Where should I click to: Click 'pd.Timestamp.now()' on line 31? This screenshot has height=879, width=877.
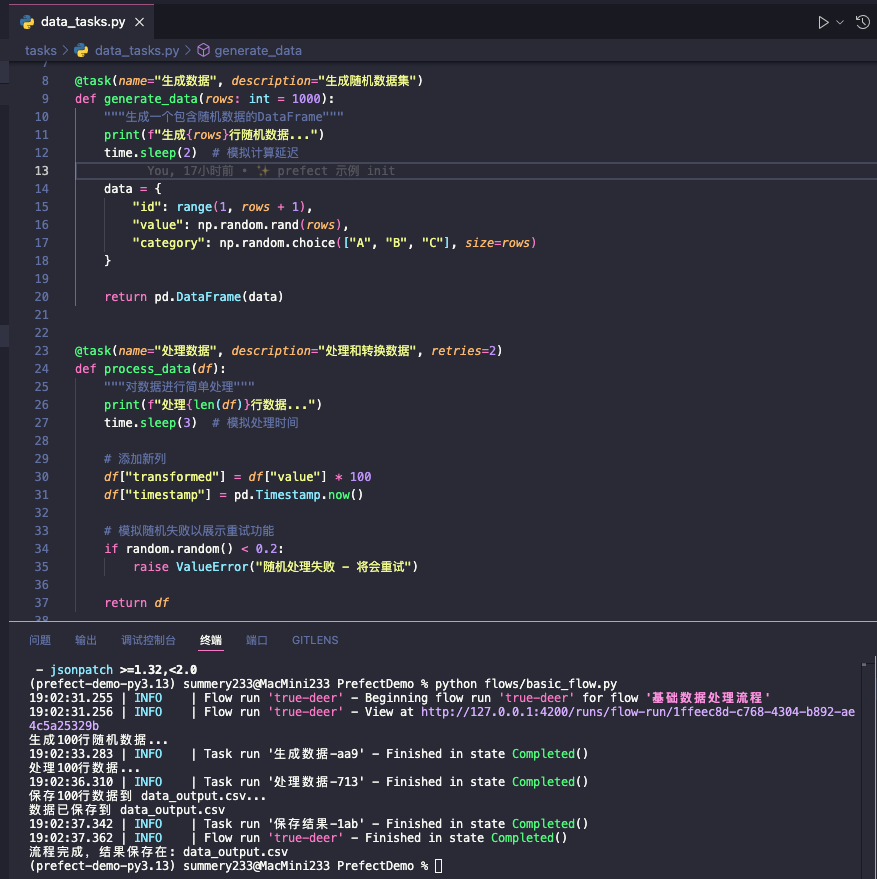(298, 494)
